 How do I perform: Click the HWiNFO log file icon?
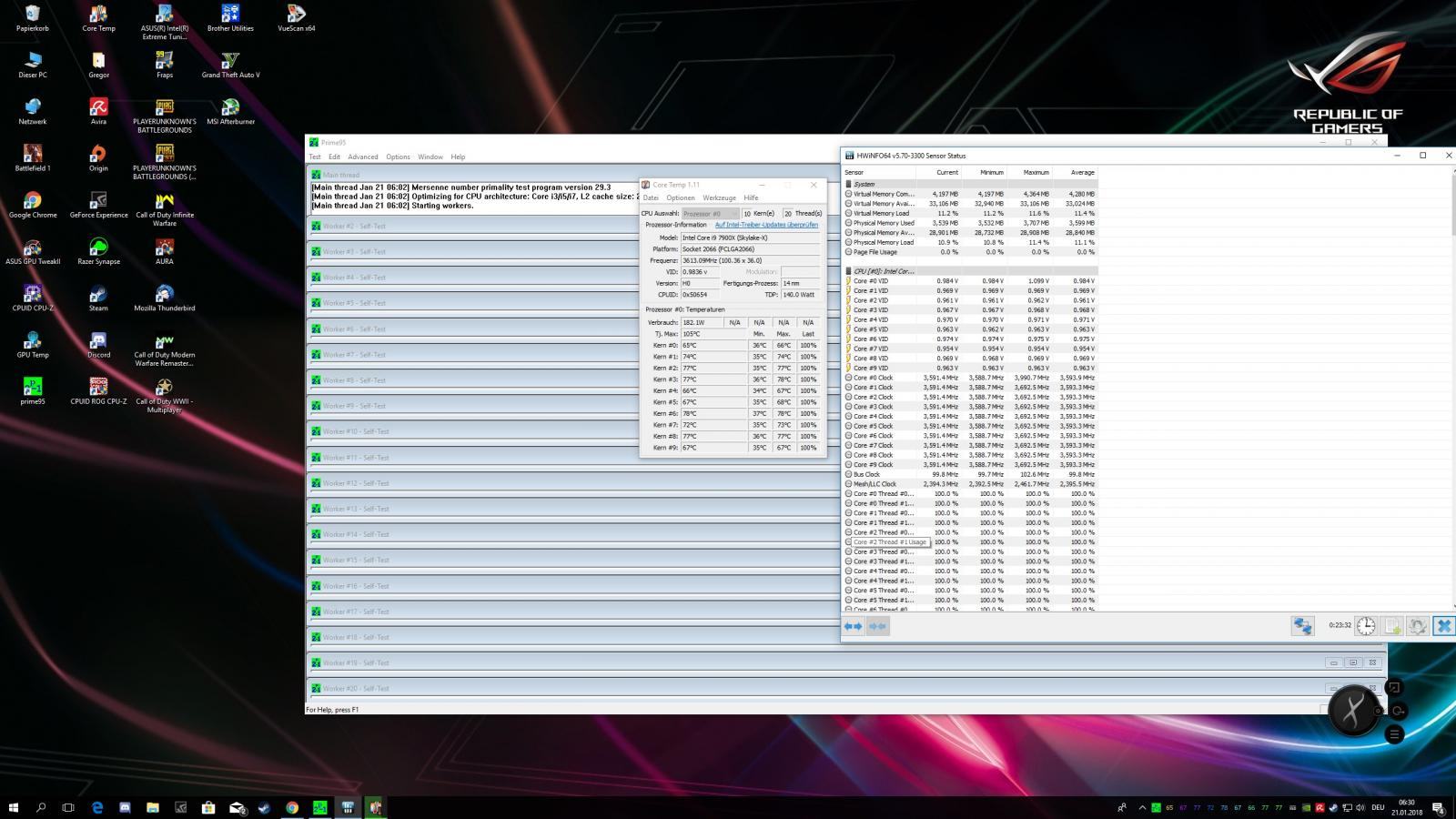[1392, 626]
